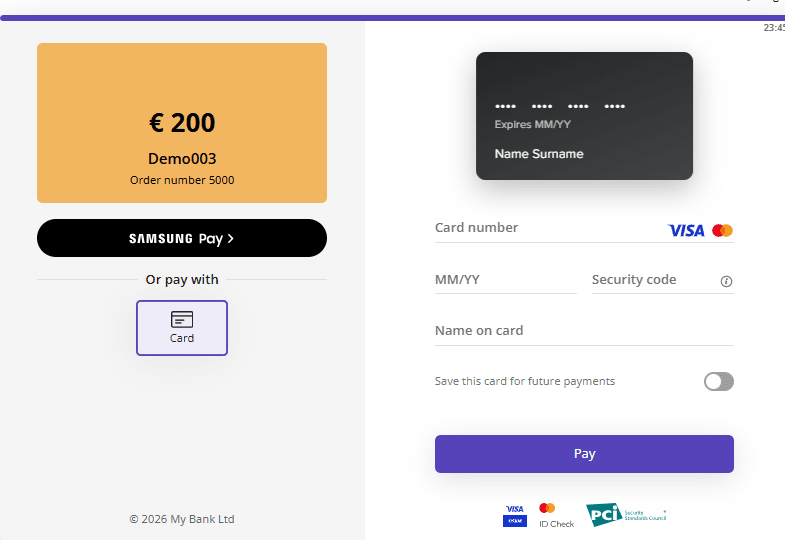This screenshot has width=785, height=540.
Task: Click the Card number input field
Action: (x=545, y=228)
